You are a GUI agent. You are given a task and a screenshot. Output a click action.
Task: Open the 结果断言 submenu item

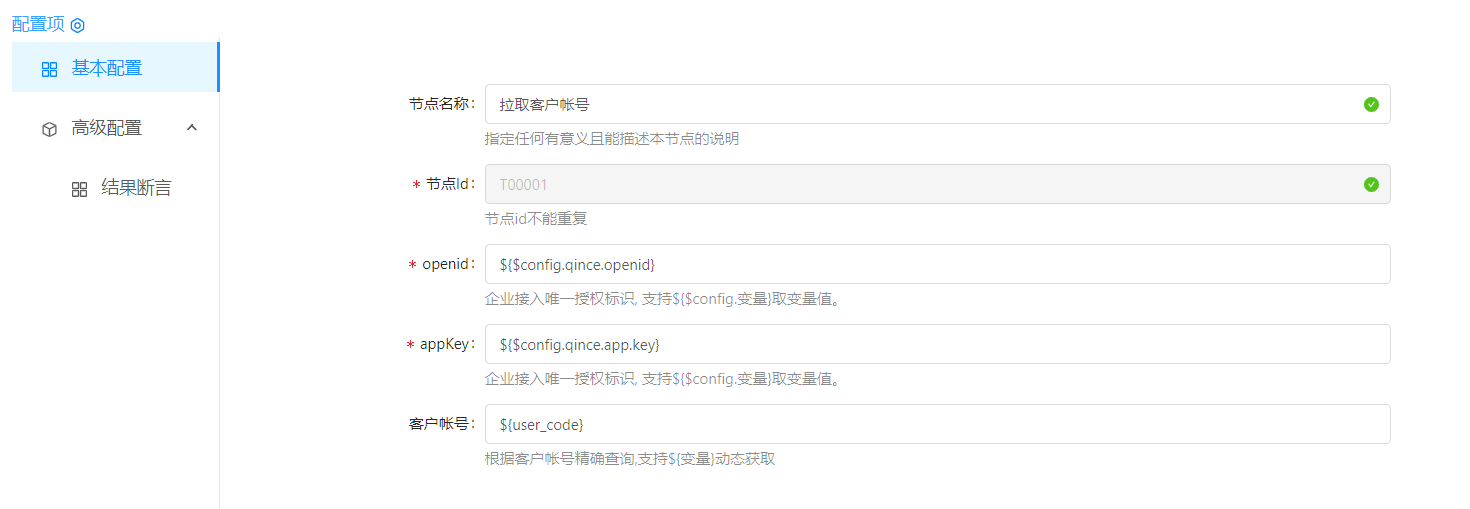click(136, 188)
